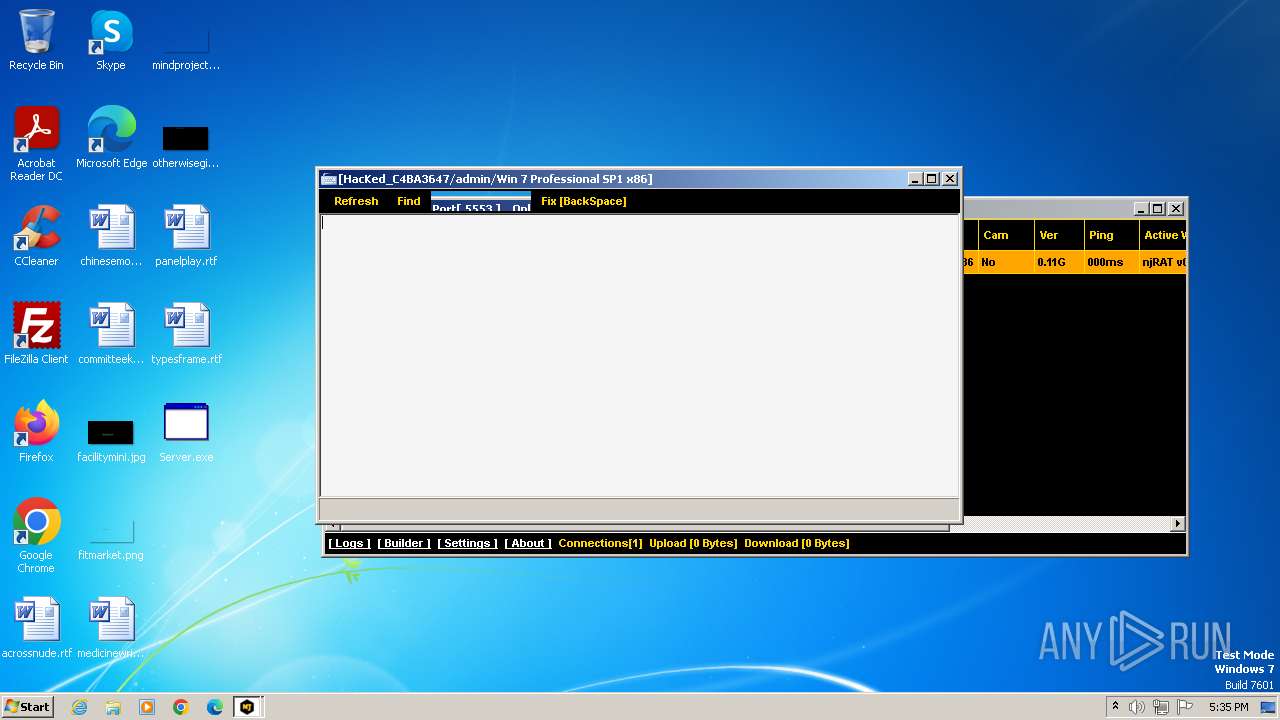The image size is (1280, 720).
Task: Click Find in the keylogger menu
Action: coord(409,201)
